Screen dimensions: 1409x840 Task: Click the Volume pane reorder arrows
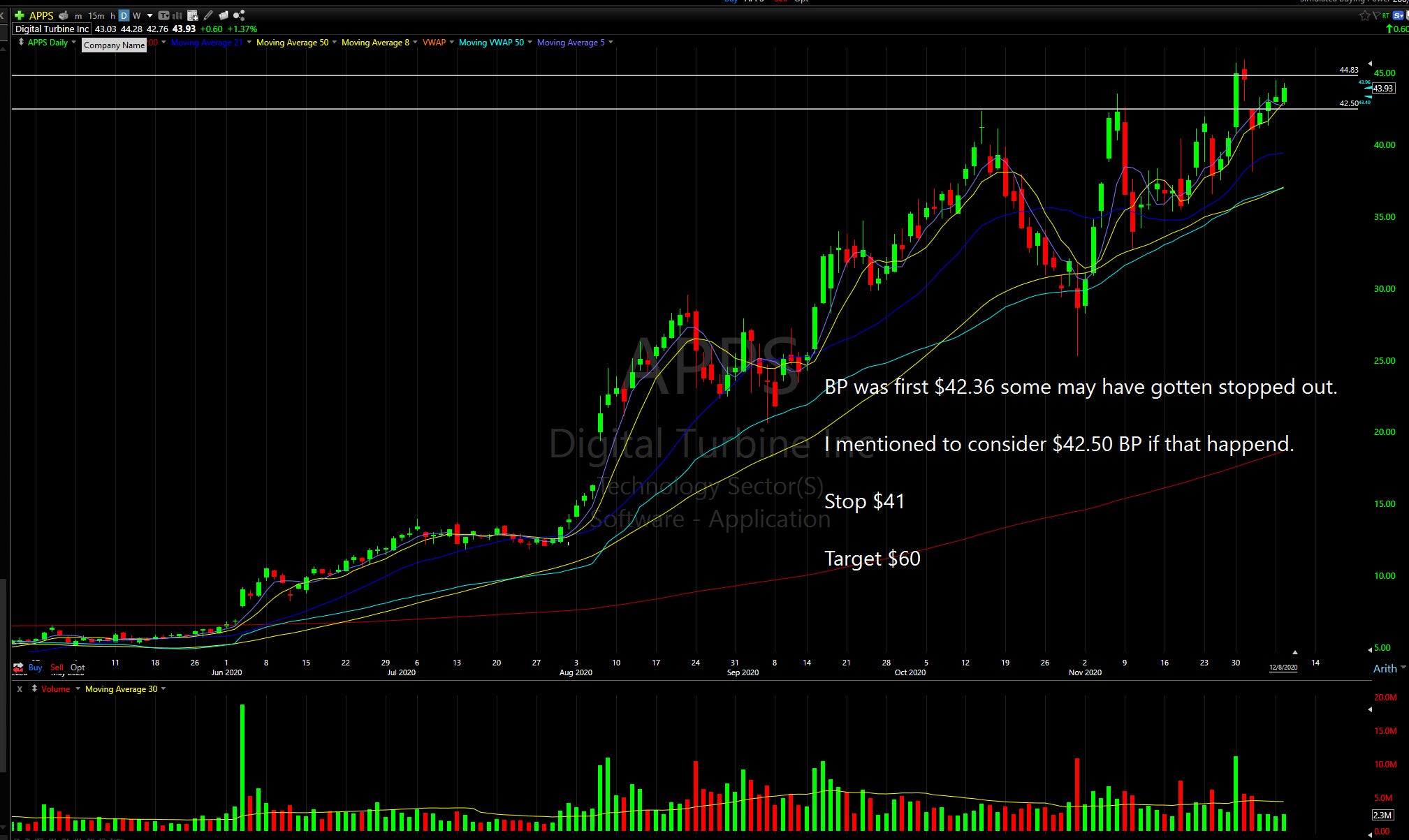(x=34, y=688)
